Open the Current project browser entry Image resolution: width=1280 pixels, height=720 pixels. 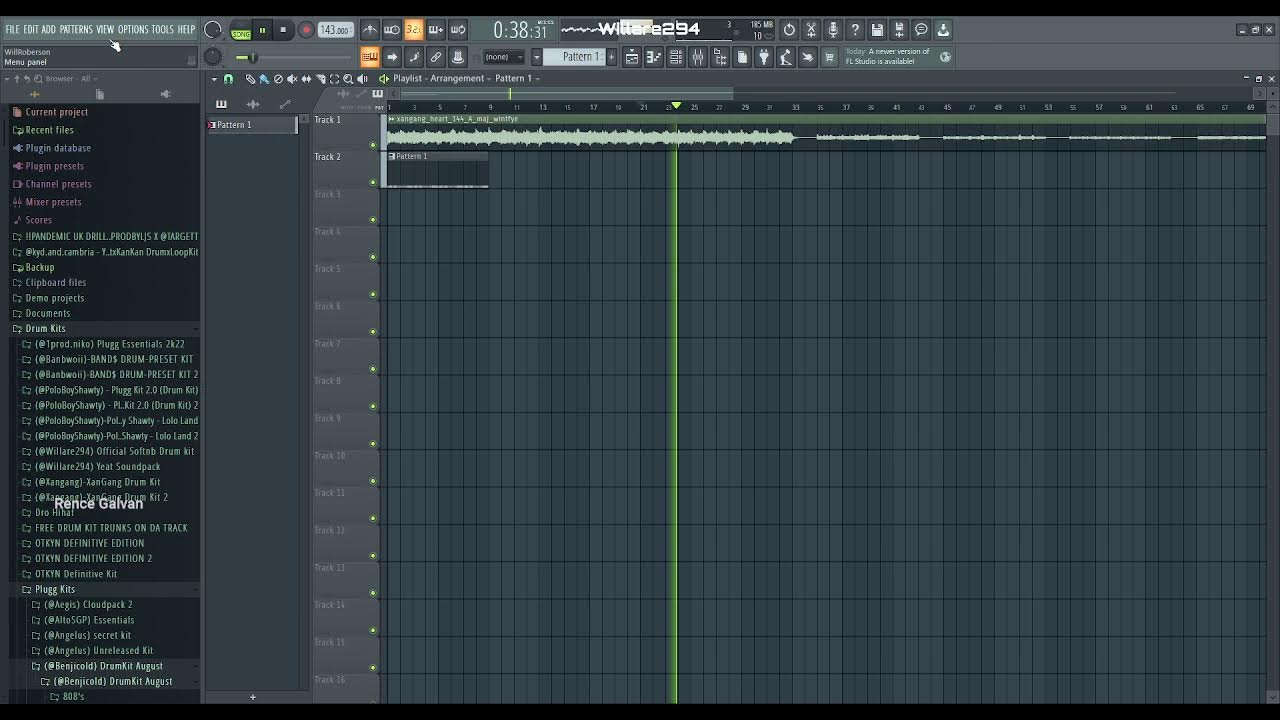(56, 112)
